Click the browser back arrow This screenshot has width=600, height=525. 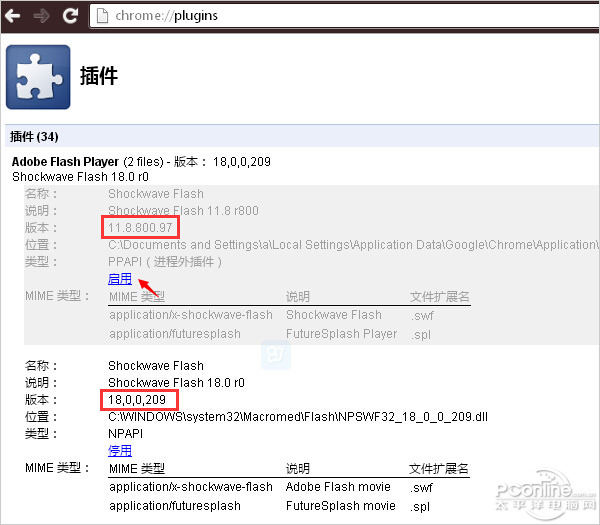15,16
